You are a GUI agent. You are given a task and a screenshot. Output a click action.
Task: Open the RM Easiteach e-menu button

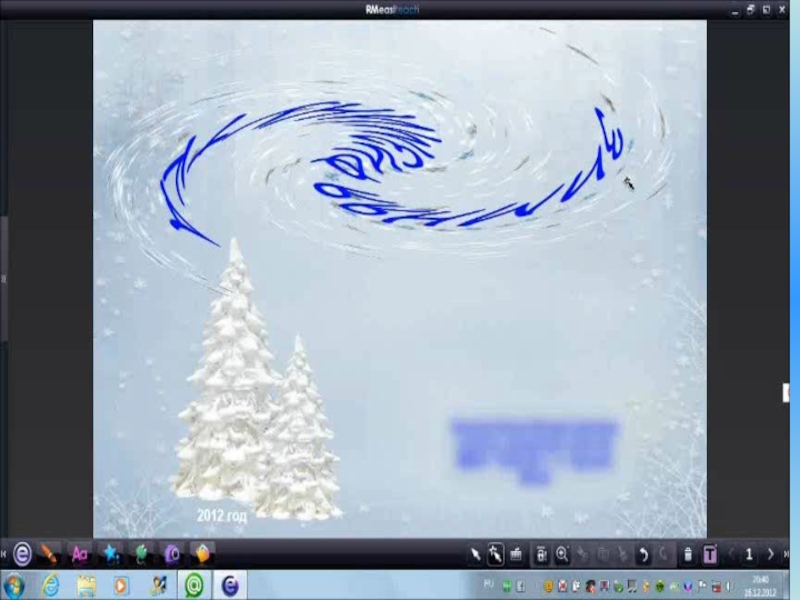[22, 554]
